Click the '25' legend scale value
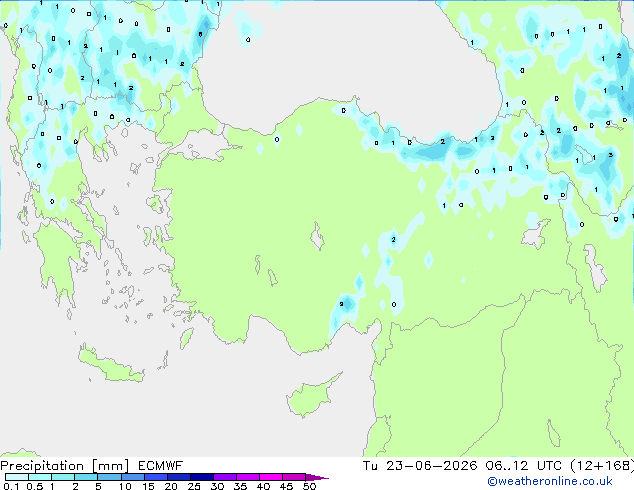Image resolution: width=634 pixels, height=490 pixels. pyautogui.click(x=194, y=486)
